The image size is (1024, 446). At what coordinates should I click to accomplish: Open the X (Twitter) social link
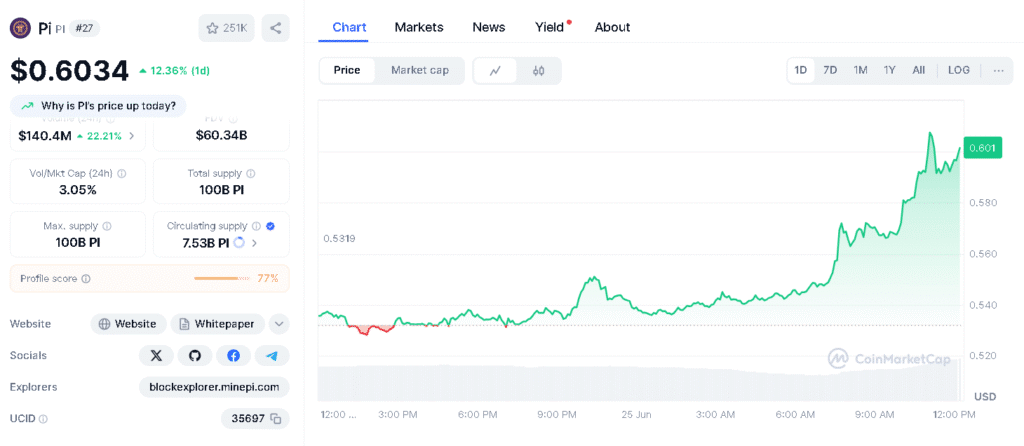coord(156,356)
